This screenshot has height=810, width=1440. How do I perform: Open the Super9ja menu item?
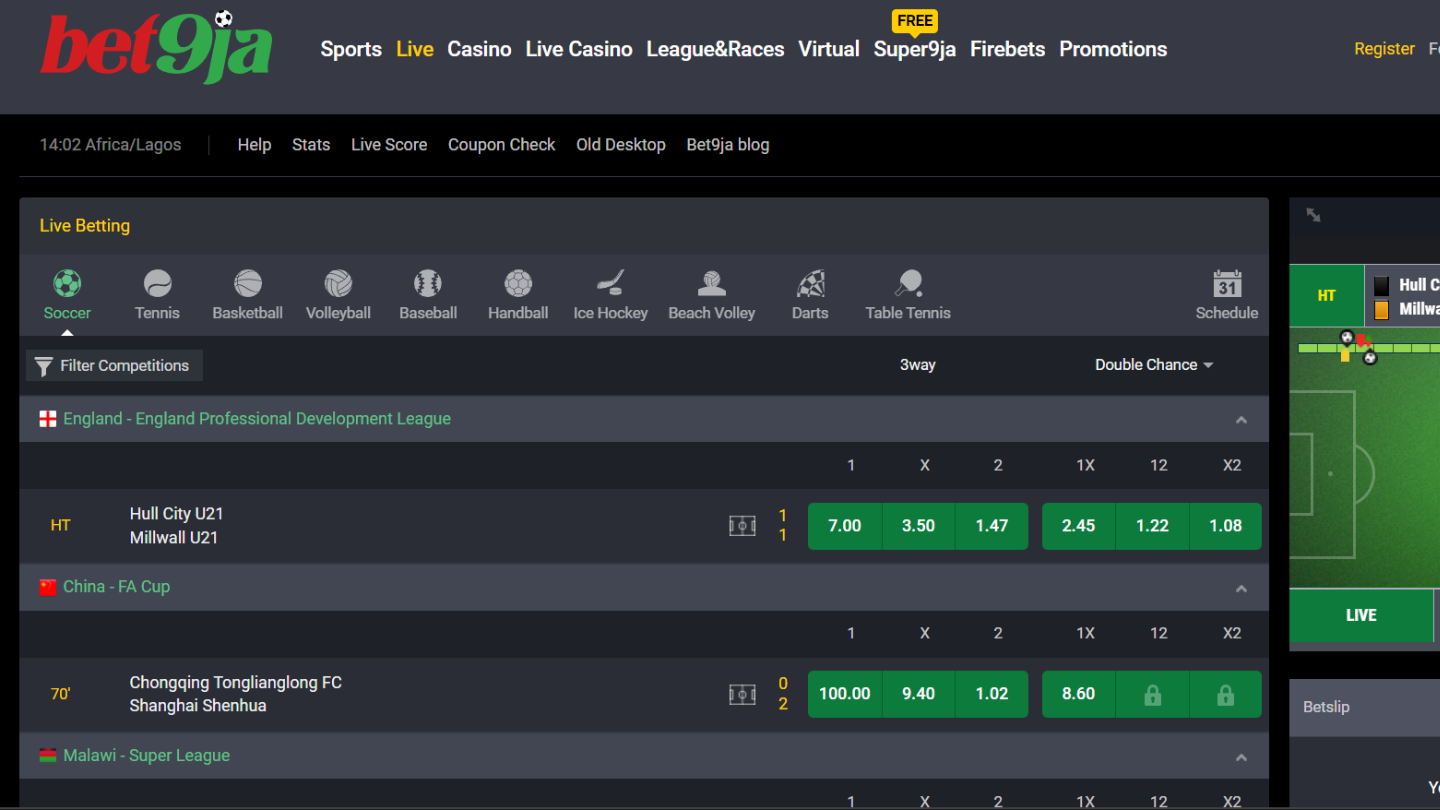point(915,49)
